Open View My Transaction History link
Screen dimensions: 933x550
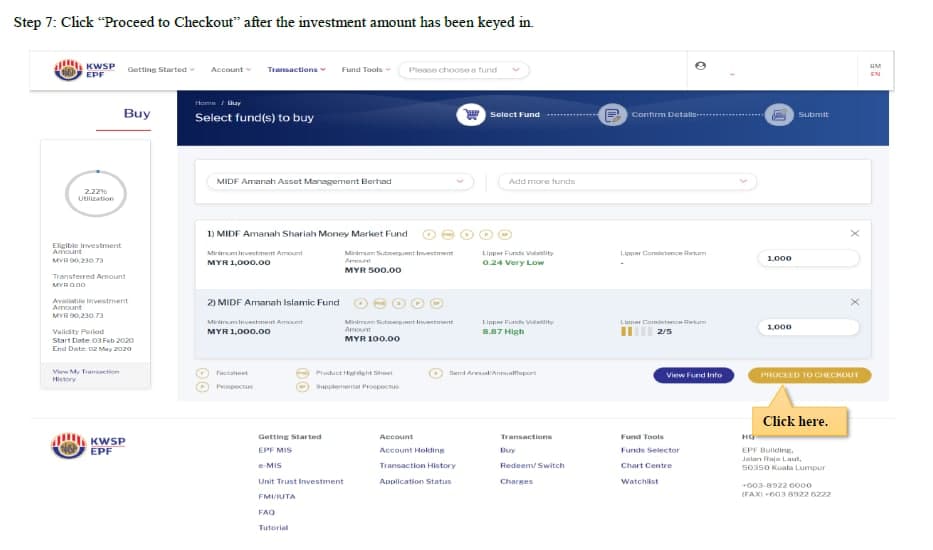pos(86,375)
